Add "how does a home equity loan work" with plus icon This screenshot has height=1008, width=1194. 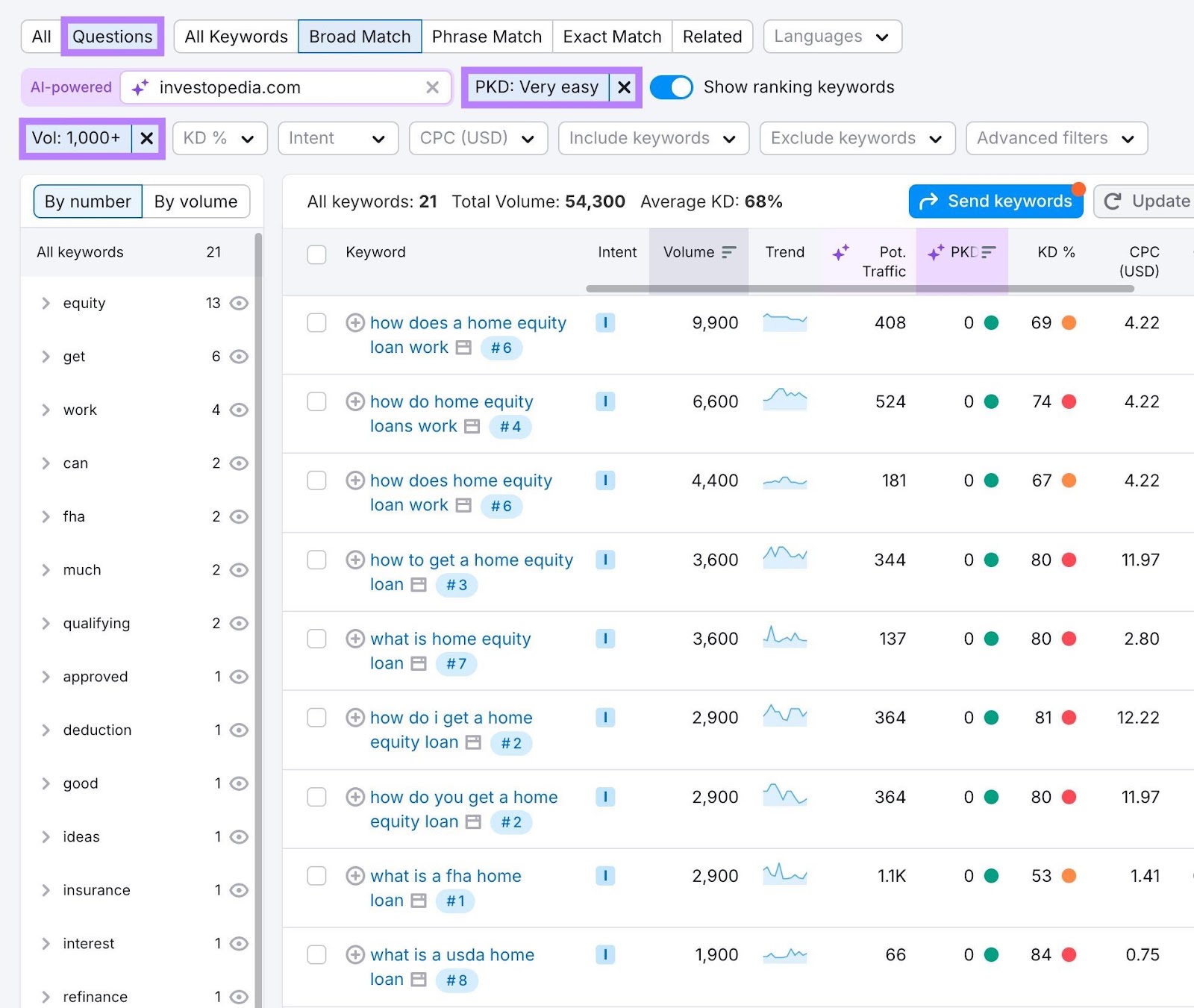355,322
